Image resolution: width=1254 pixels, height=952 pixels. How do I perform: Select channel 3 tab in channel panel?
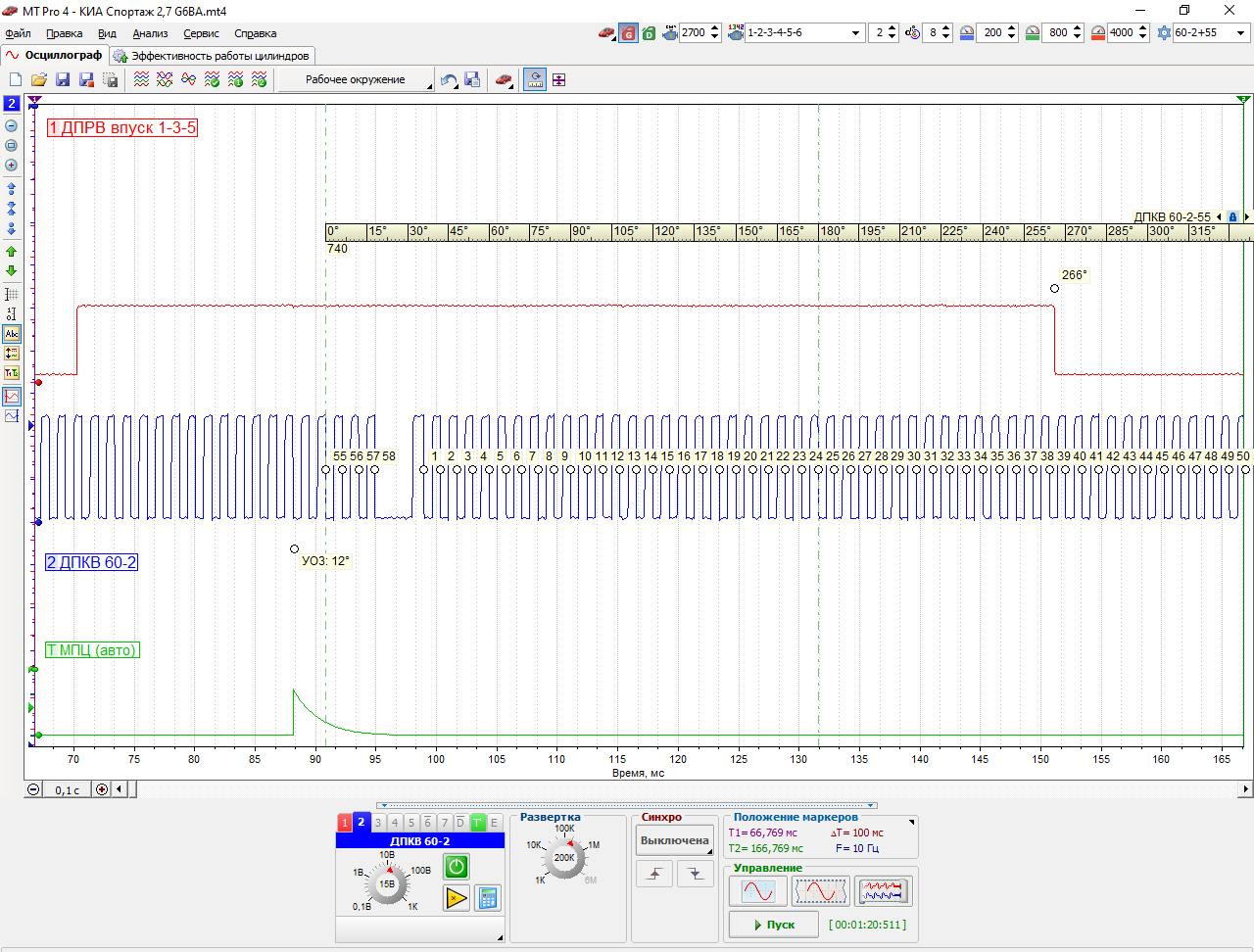(378, 823)
